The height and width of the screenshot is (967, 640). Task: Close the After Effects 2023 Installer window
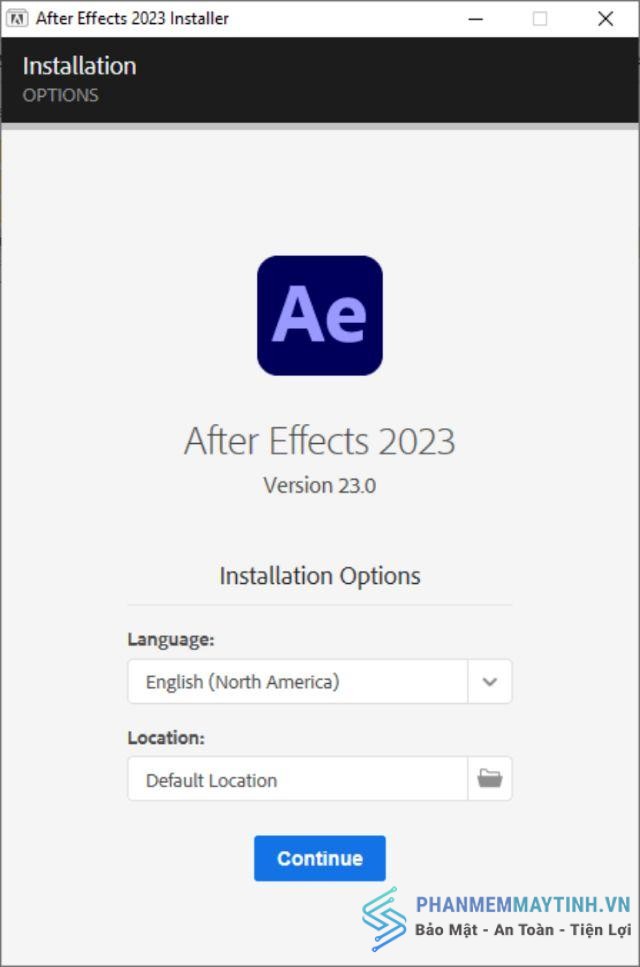pos(605,19)
